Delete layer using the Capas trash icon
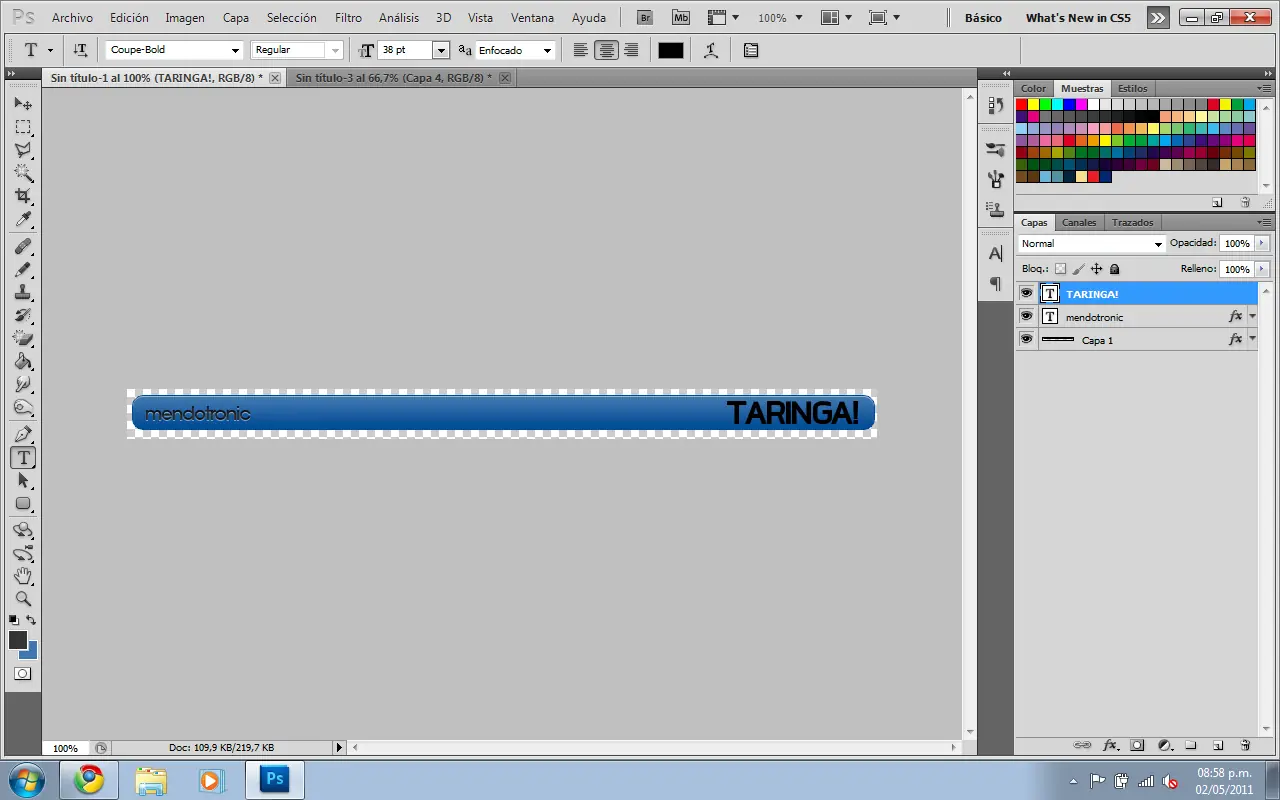Image resolution: width=1280 pixels, height=800 pixels. coord(1245,745)
